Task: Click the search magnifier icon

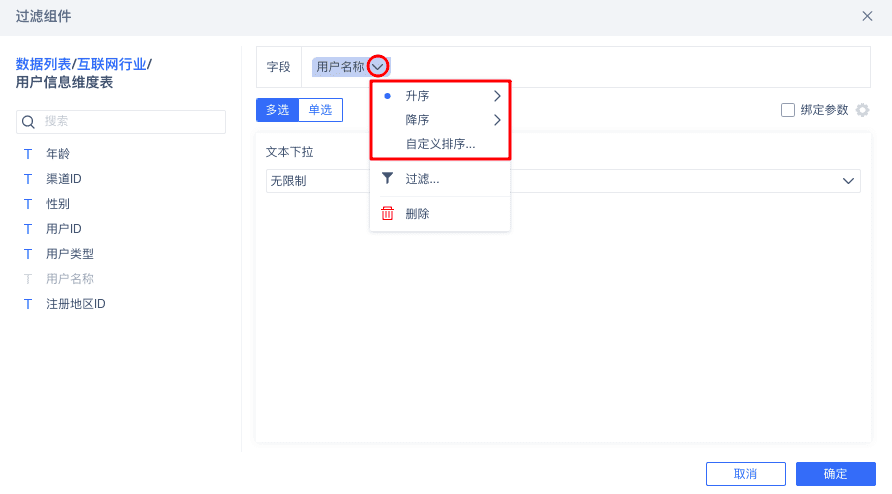Action: (29, 122)
